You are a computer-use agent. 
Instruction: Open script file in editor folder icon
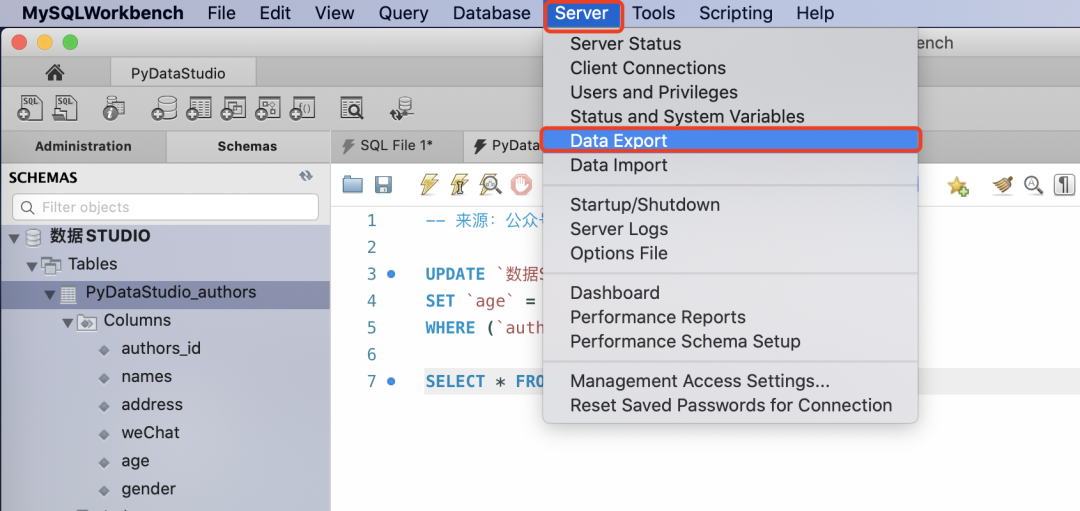click(353, 184)
